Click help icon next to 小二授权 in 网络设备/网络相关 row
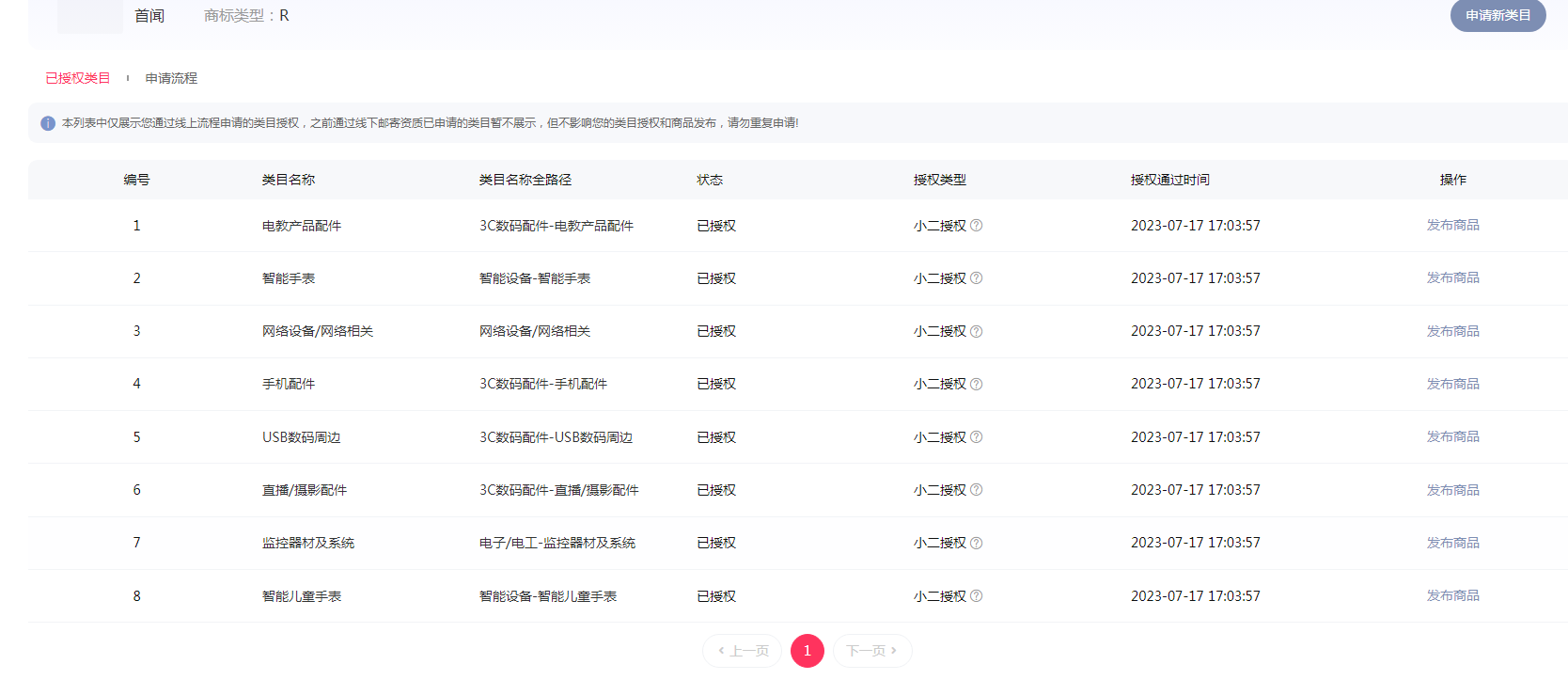The height and width of the screenshot is (680, 1568). (x=976, y=331)
